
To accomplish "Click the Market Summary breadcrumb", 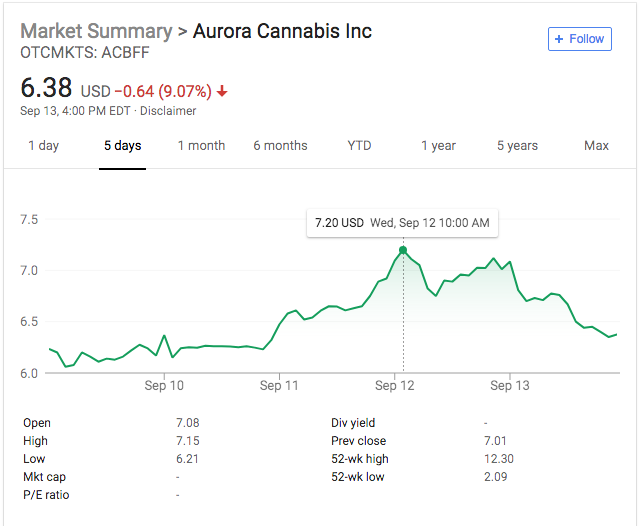I will click(96, 31).
